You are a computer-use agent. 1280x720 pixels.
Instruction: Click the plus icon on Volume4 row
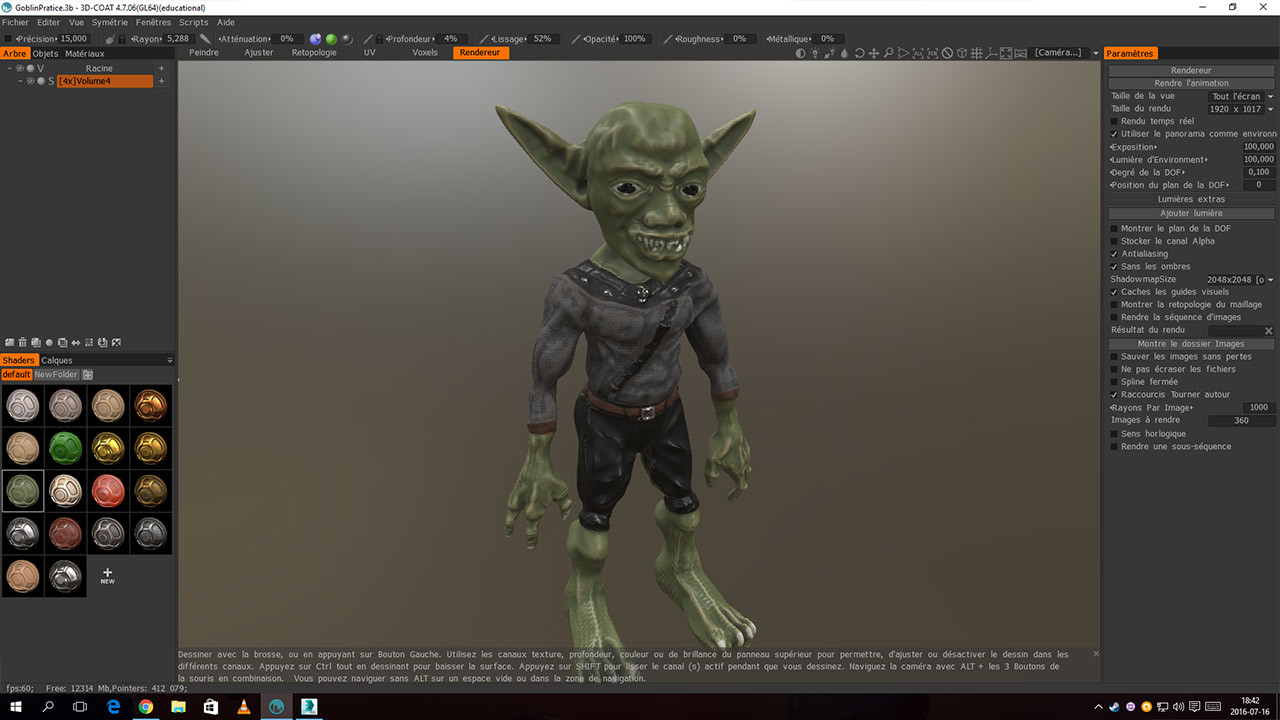coord(161,81)
